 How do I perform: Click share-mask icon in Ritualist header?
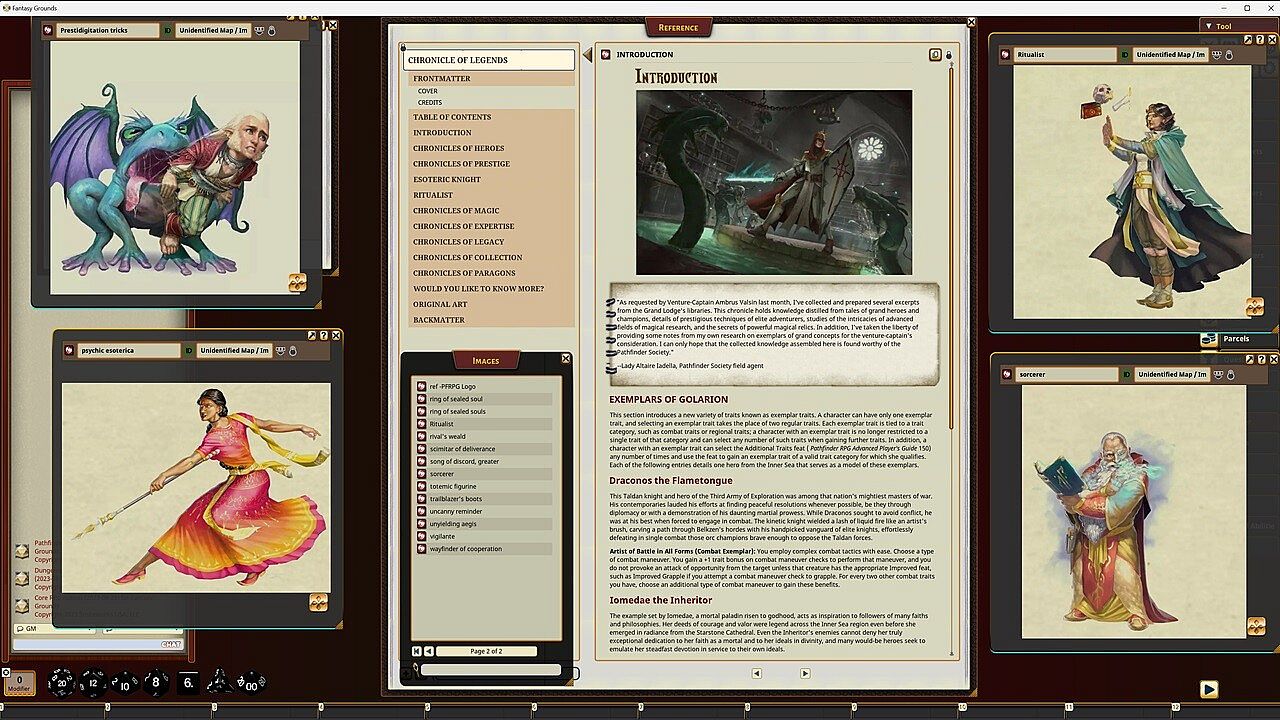tap(1219, 54)
